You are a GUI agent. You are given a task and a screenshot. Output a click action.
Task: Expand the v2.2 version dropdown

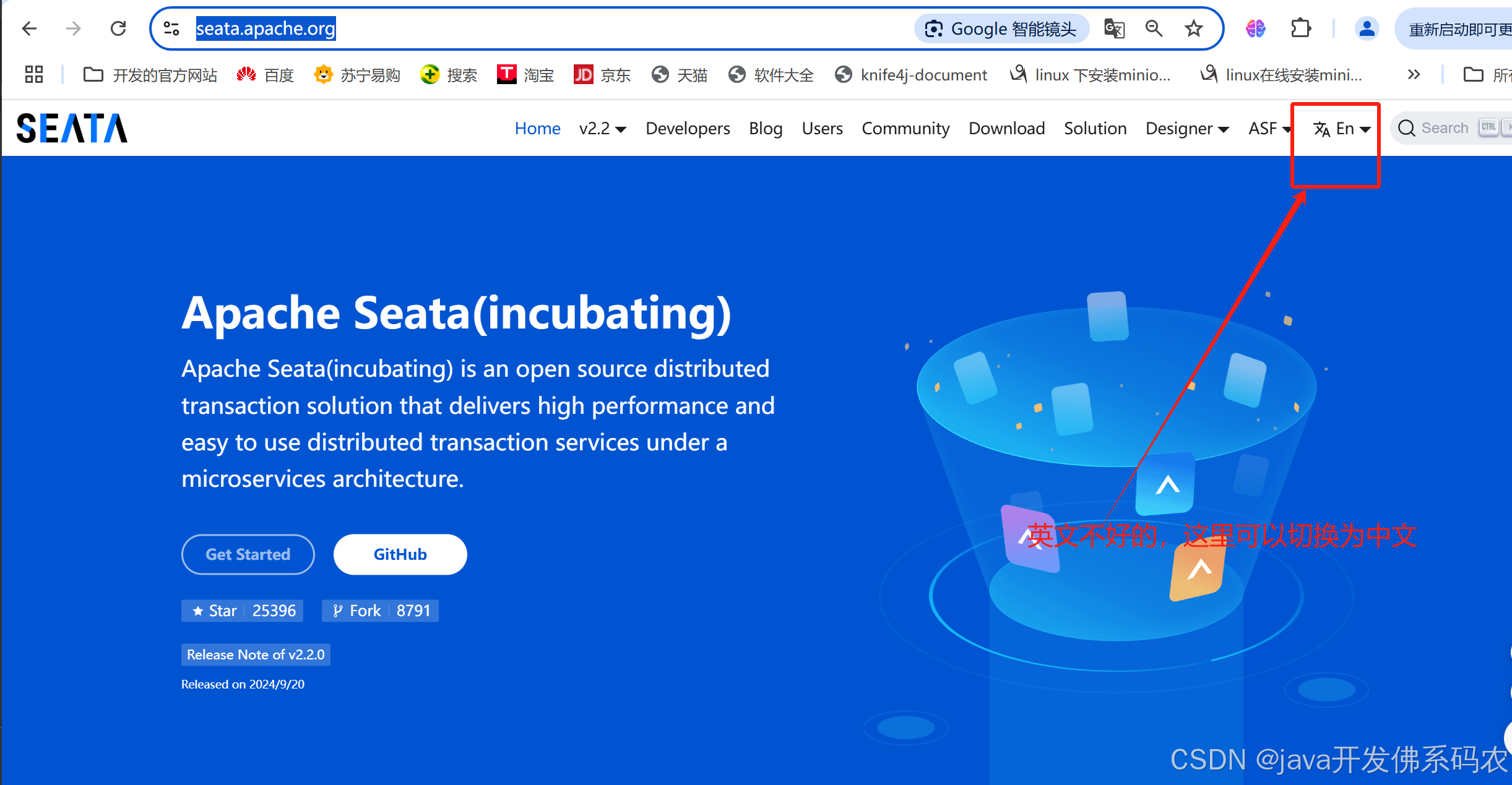click(602, 129)
